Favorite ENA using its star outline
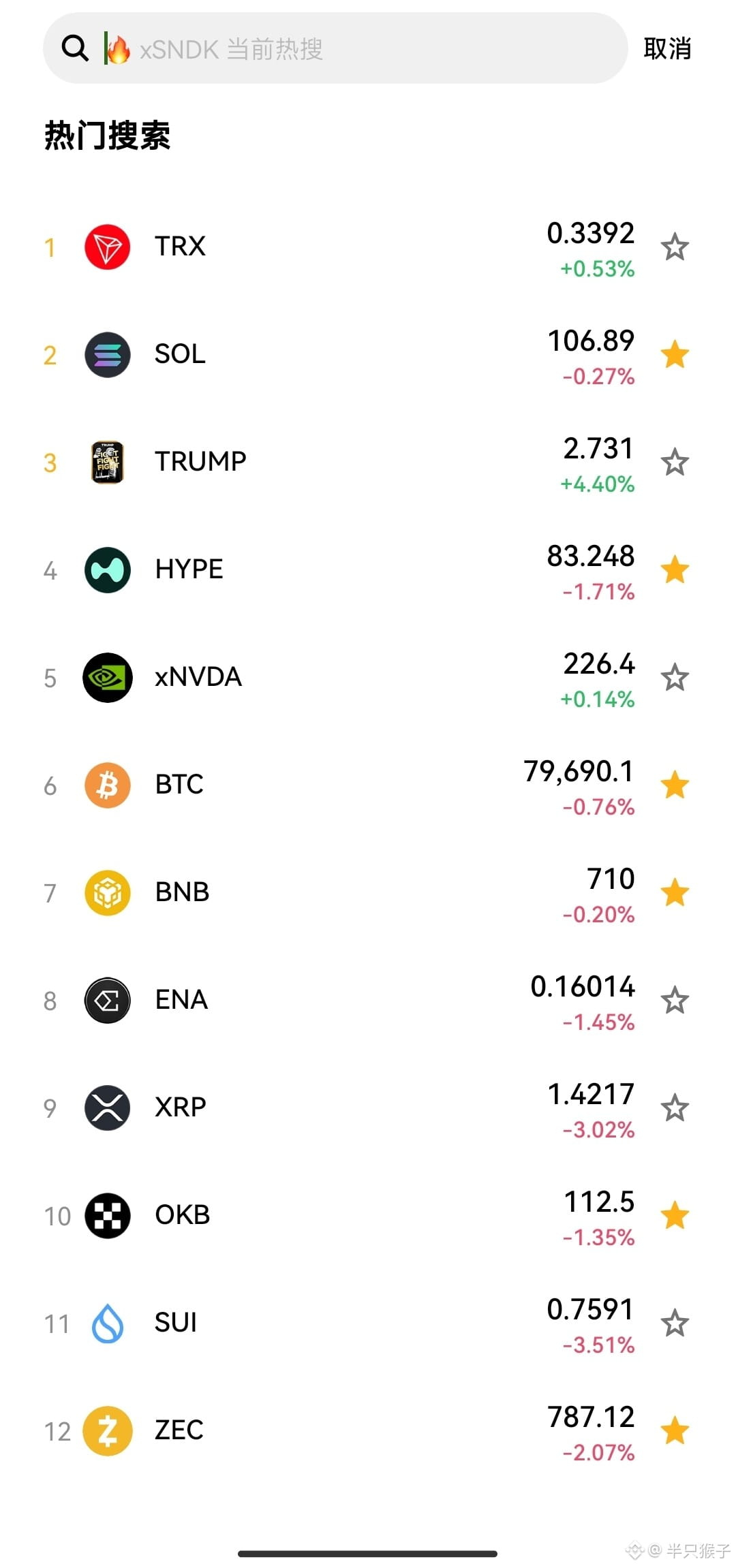 [675, 1000]
